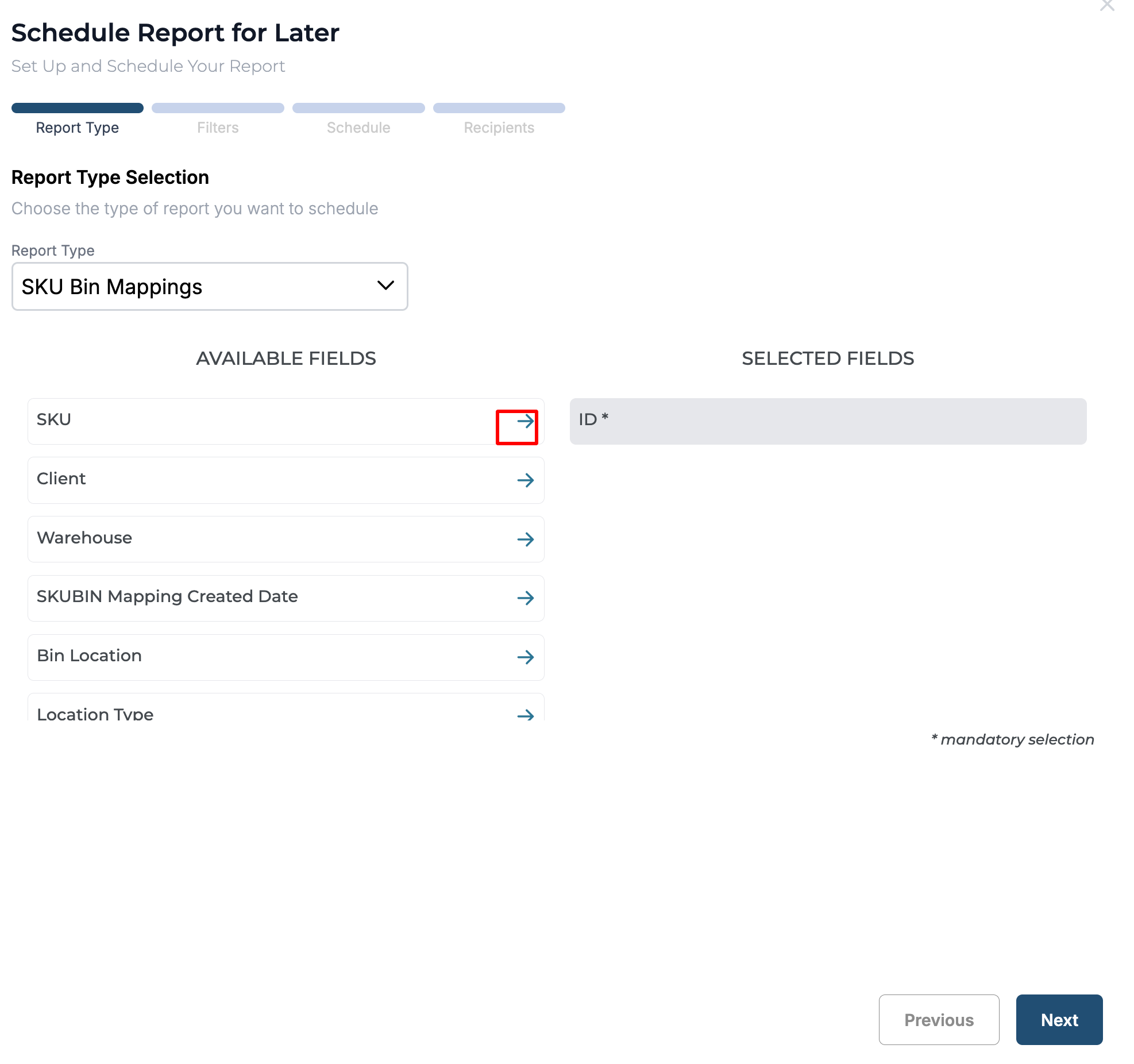Jump to the Schedule step
This screenshot has width=1134, height=1064.
pyautogui.click(x=358, y=128)
